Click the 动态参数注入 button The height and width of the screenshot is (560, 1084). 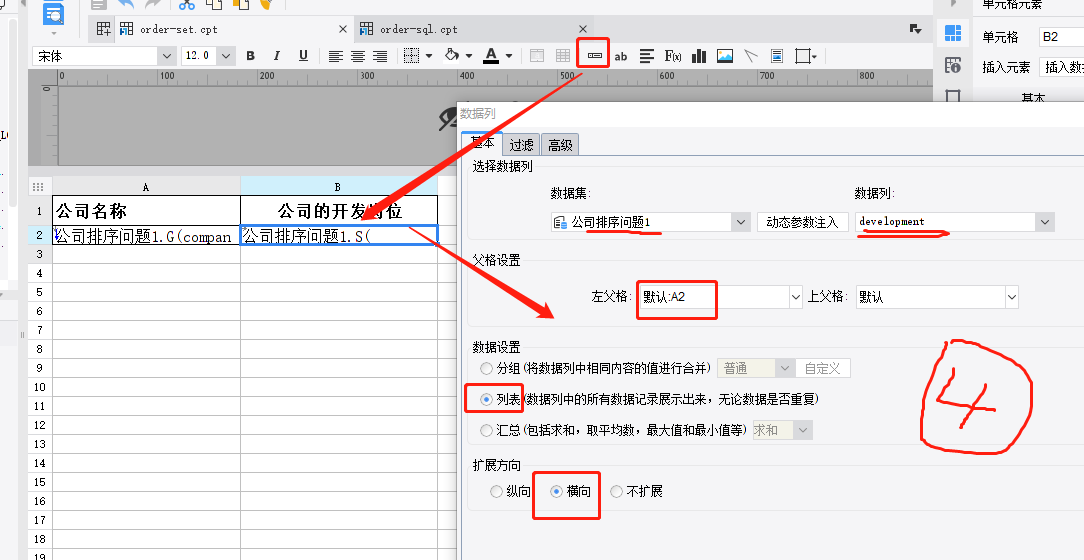(x=803, y=222)
